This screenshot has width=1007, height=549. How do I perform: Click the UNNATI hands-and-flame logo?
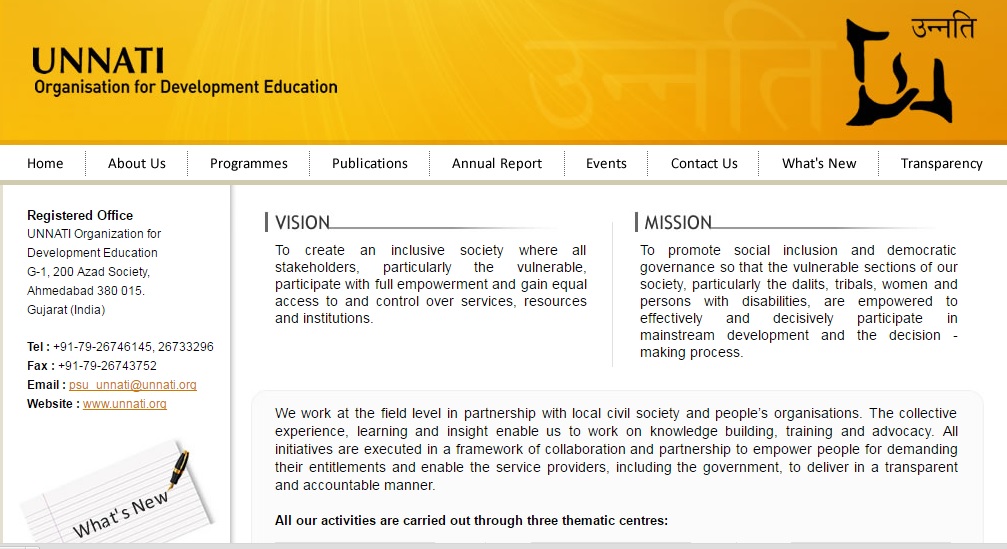click(899, 72)
